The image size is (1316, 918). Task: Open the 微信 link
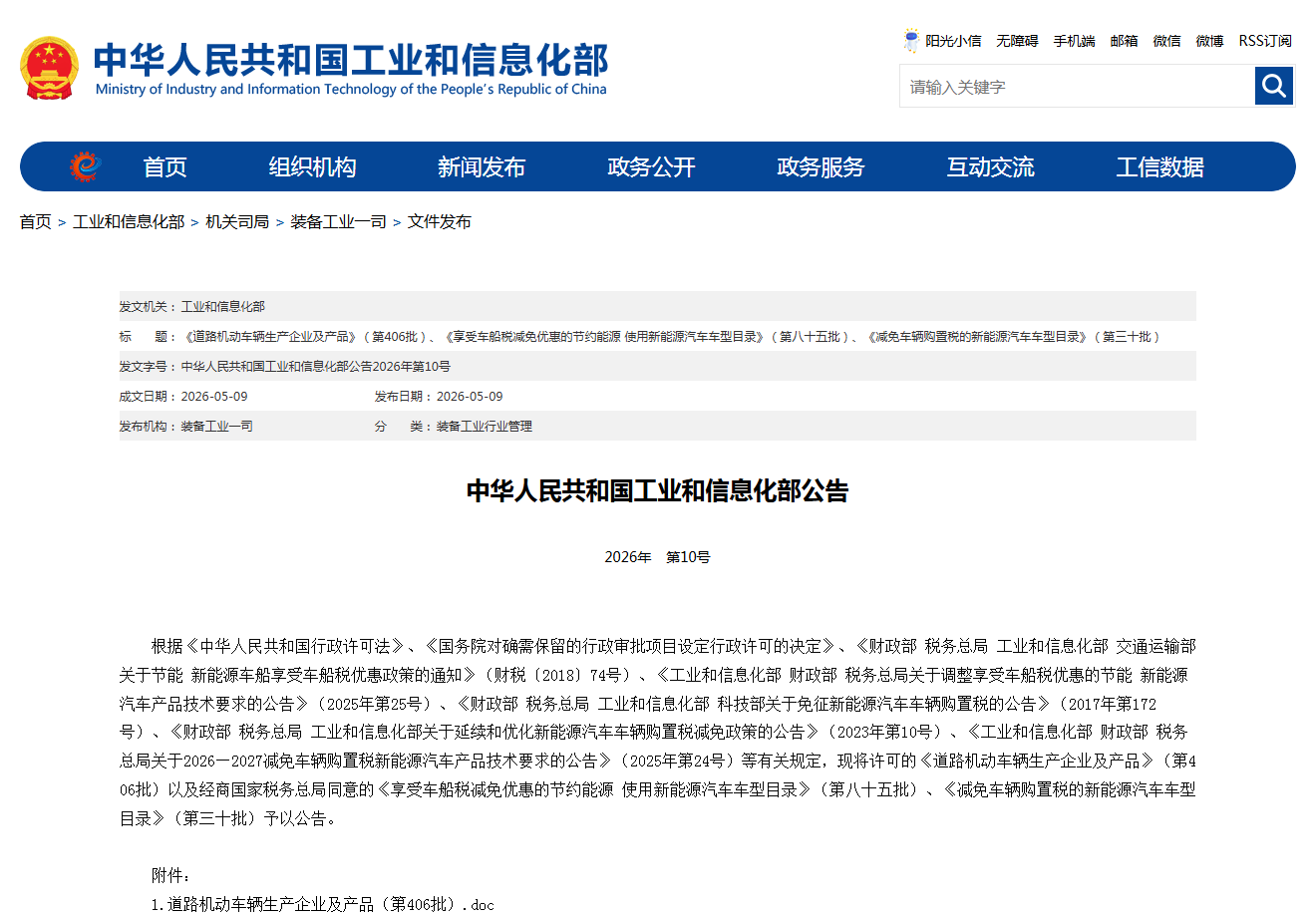click(1167, 41)
